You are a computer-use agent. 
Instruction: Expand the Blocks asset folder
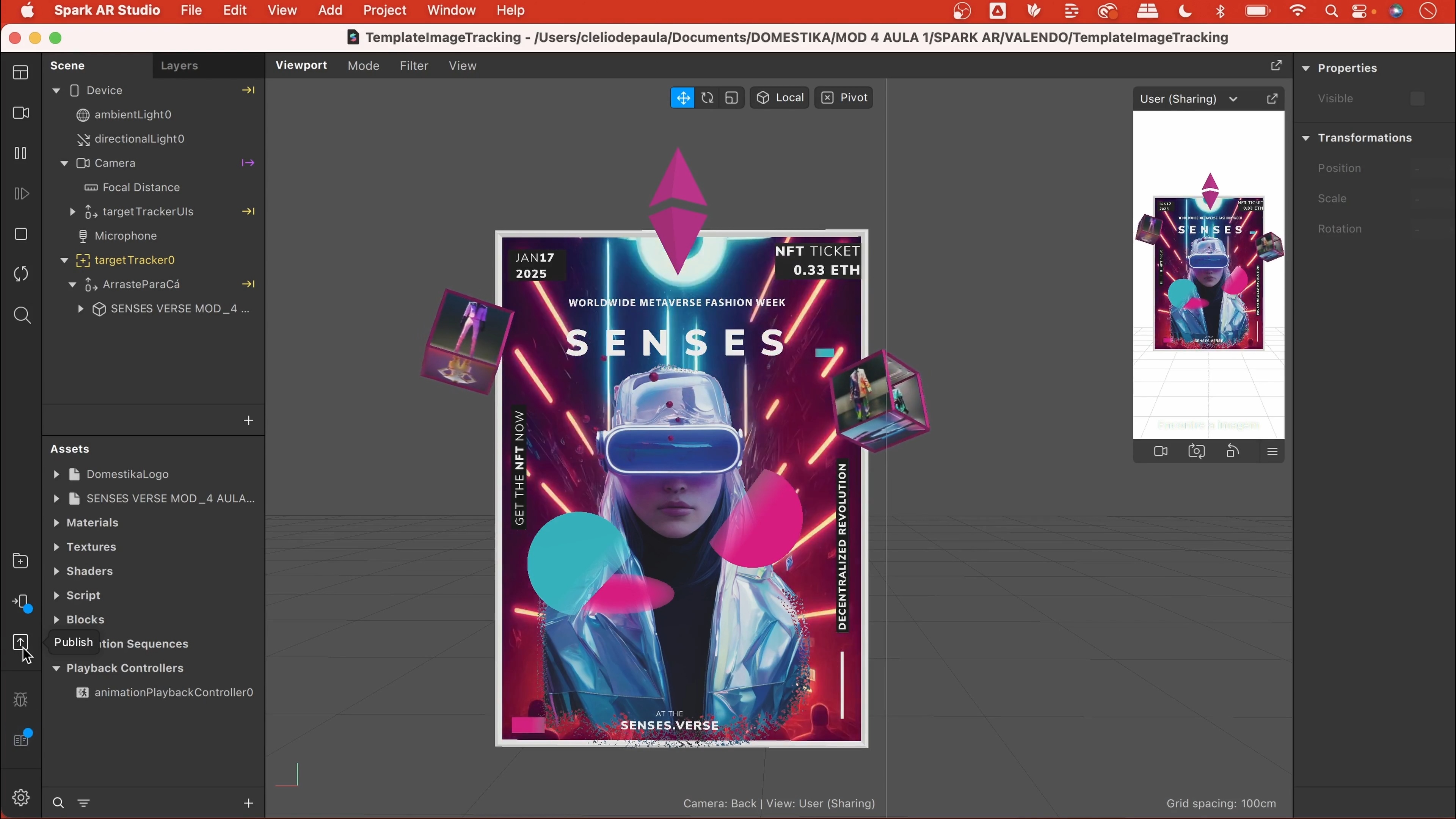click(56, 620)
